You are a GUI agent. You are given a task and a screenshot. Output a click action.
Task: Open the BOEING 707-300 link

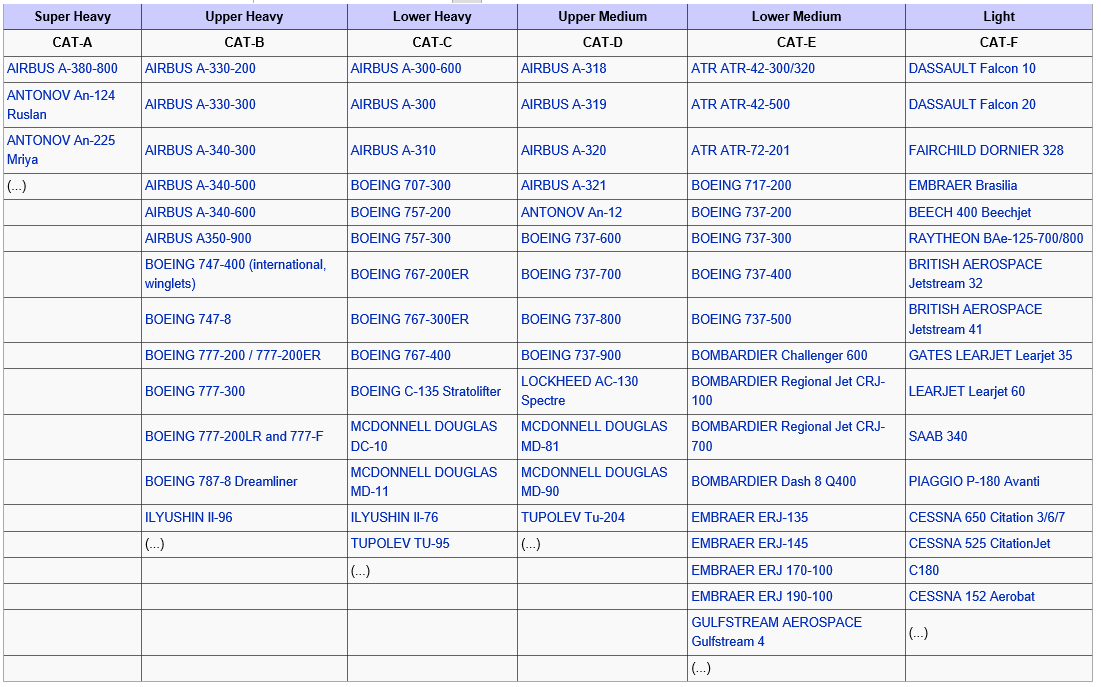[401, 185]
